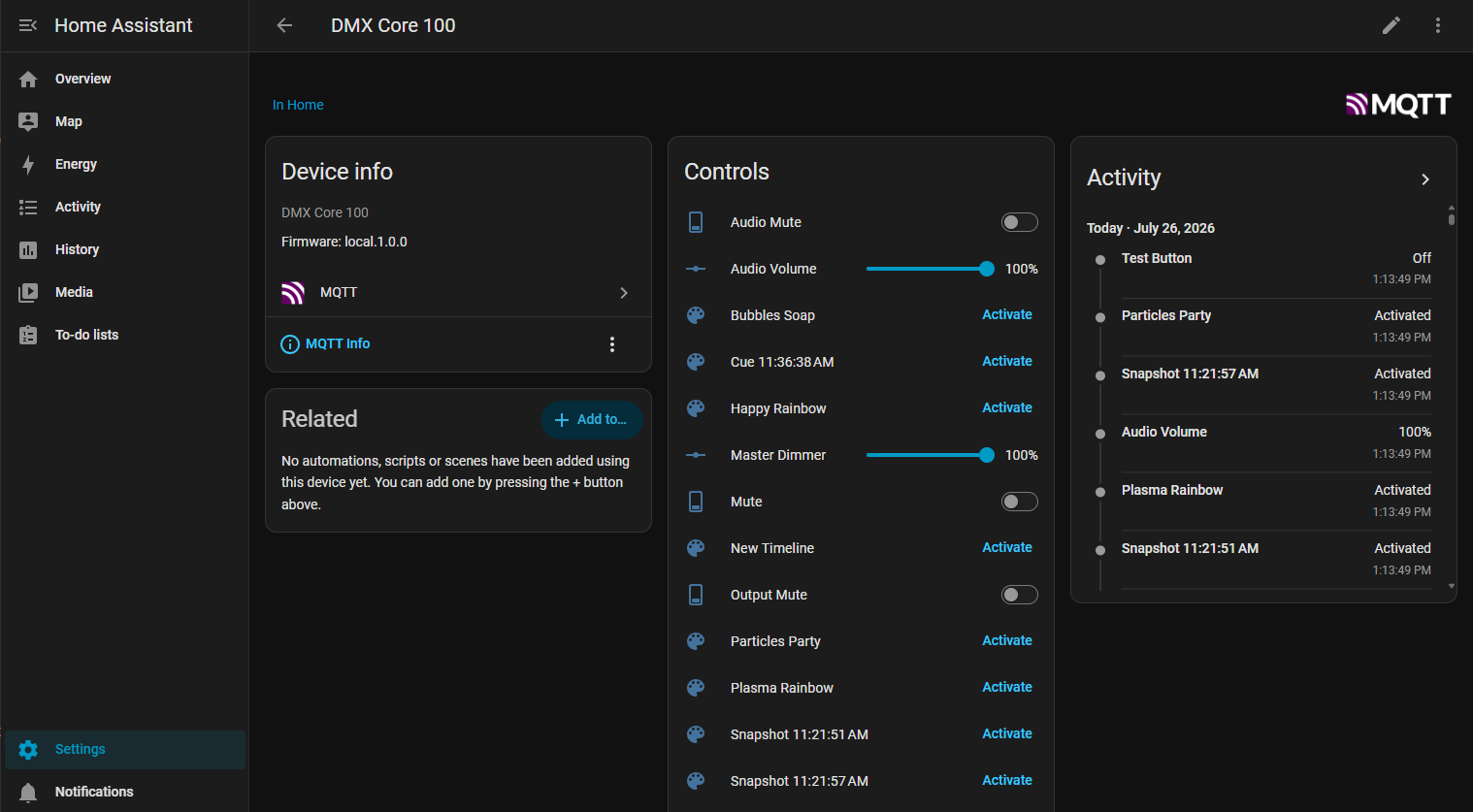Open full Activity with the chevron

[x=1425, y=179]
